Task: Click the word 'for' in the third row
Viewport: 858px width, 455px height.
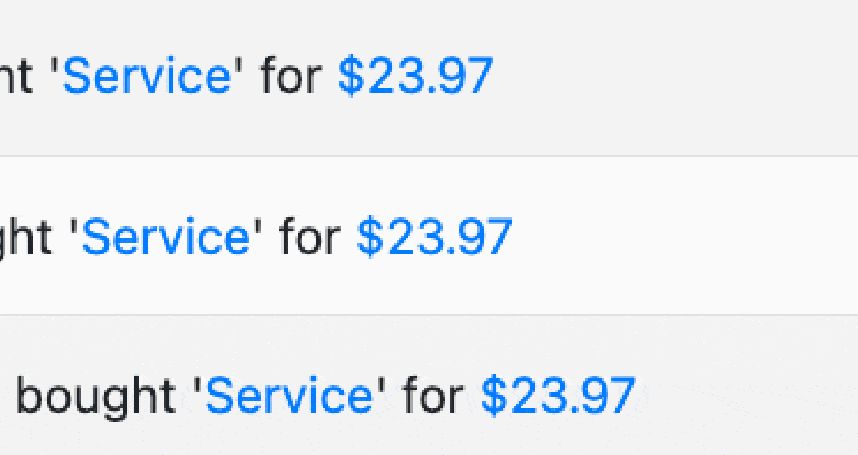Action: 433,395
